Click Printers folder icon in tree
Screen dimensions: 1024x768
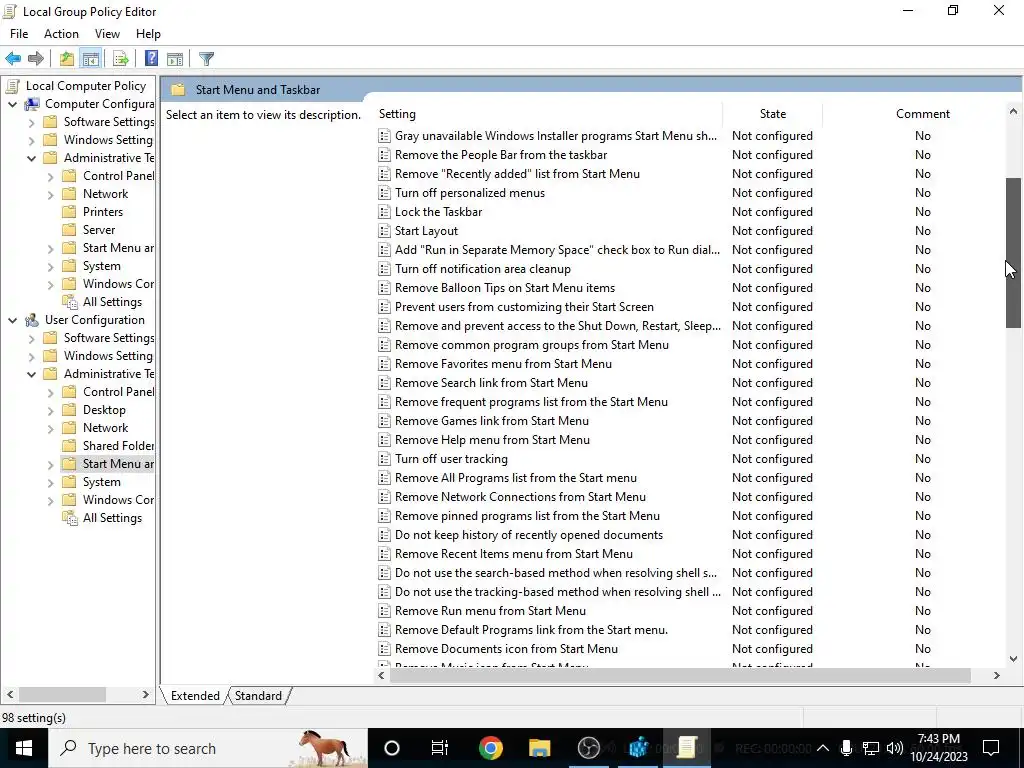click(x=69, y=212)
